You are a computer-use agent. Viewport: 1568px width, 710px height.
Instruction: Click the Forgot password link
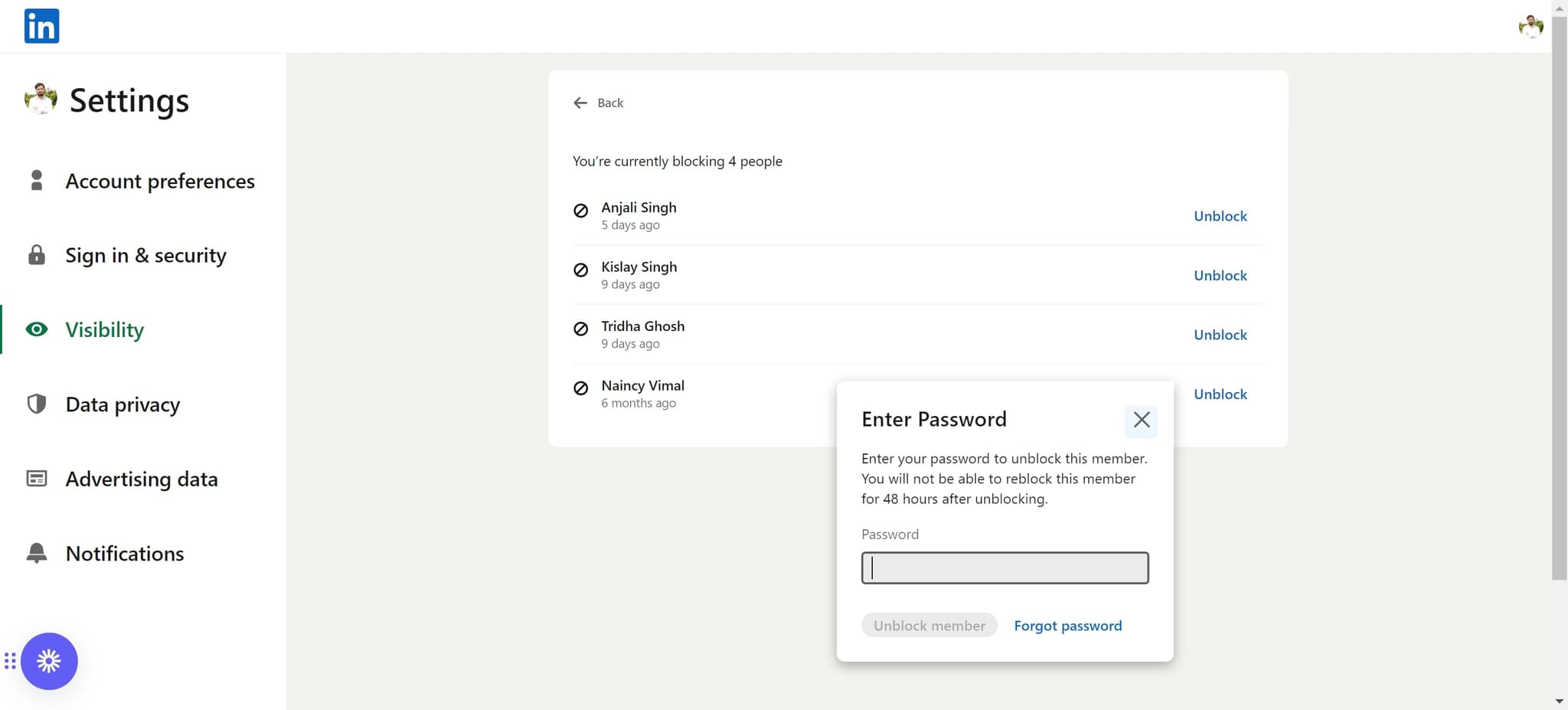point(1067,626)
